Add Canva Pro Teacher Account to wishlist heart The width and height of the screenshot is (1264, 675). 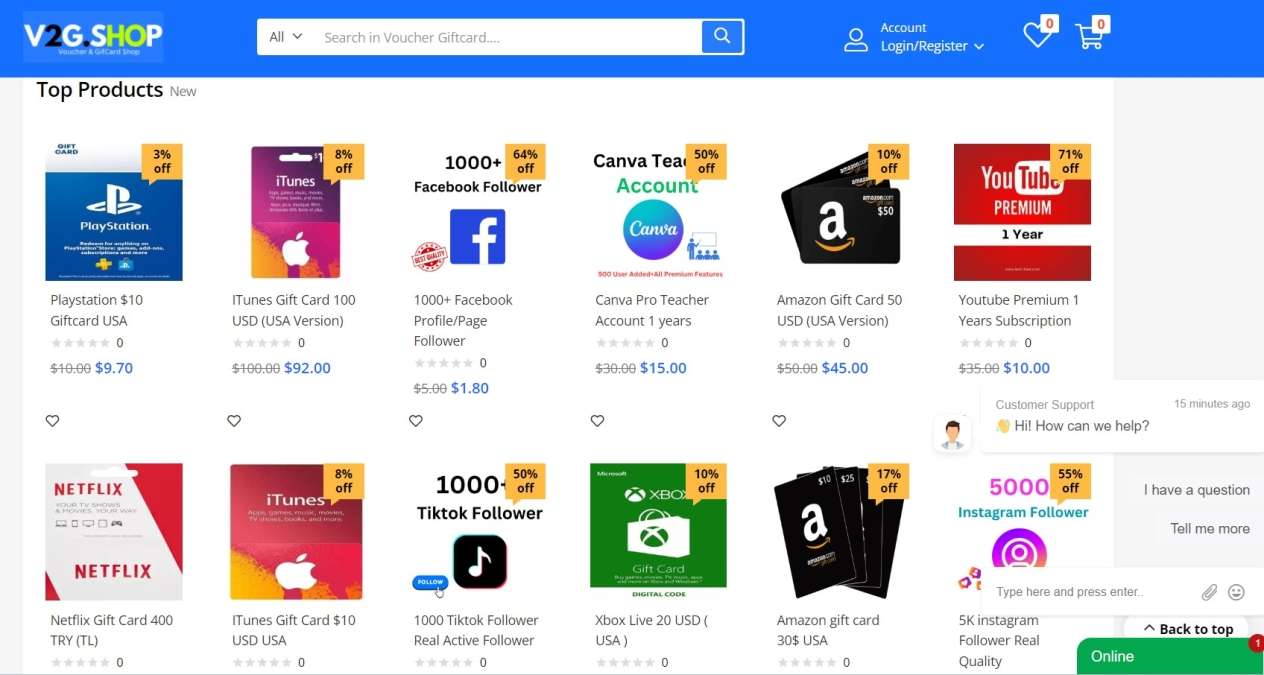pyautogui.click(x=597, y=421)
